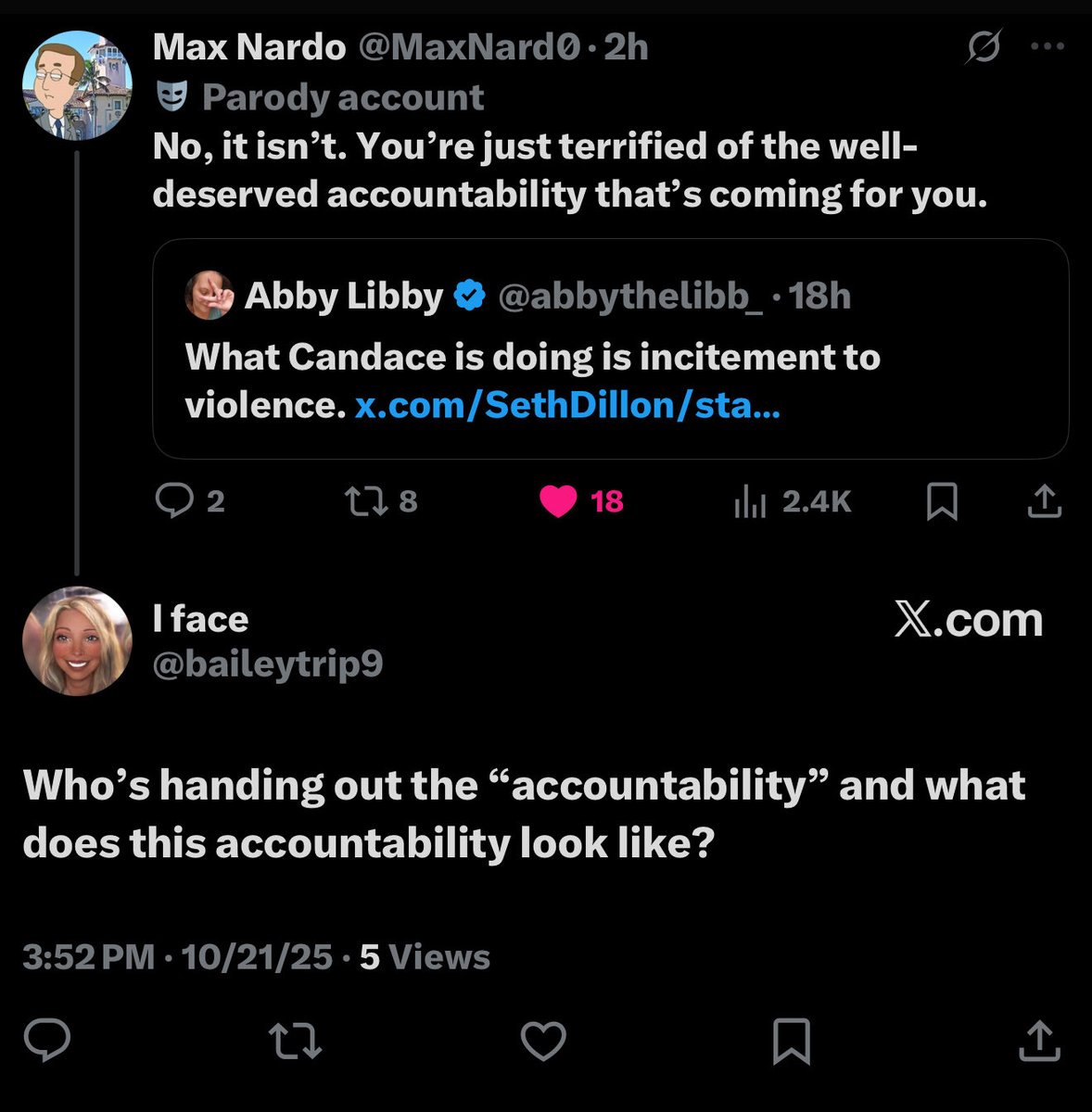Visit the @MaxNard0 handle

(468, 46)
